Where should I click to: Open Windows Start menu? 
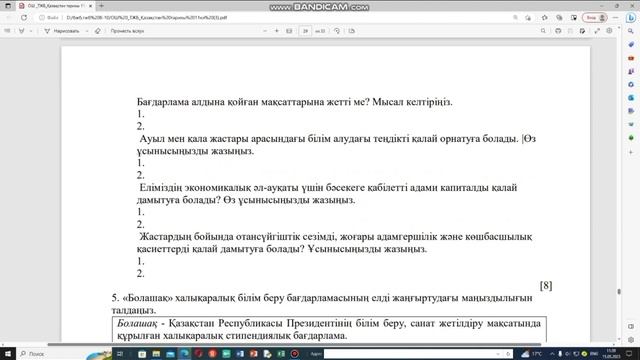tap(8, 353)
